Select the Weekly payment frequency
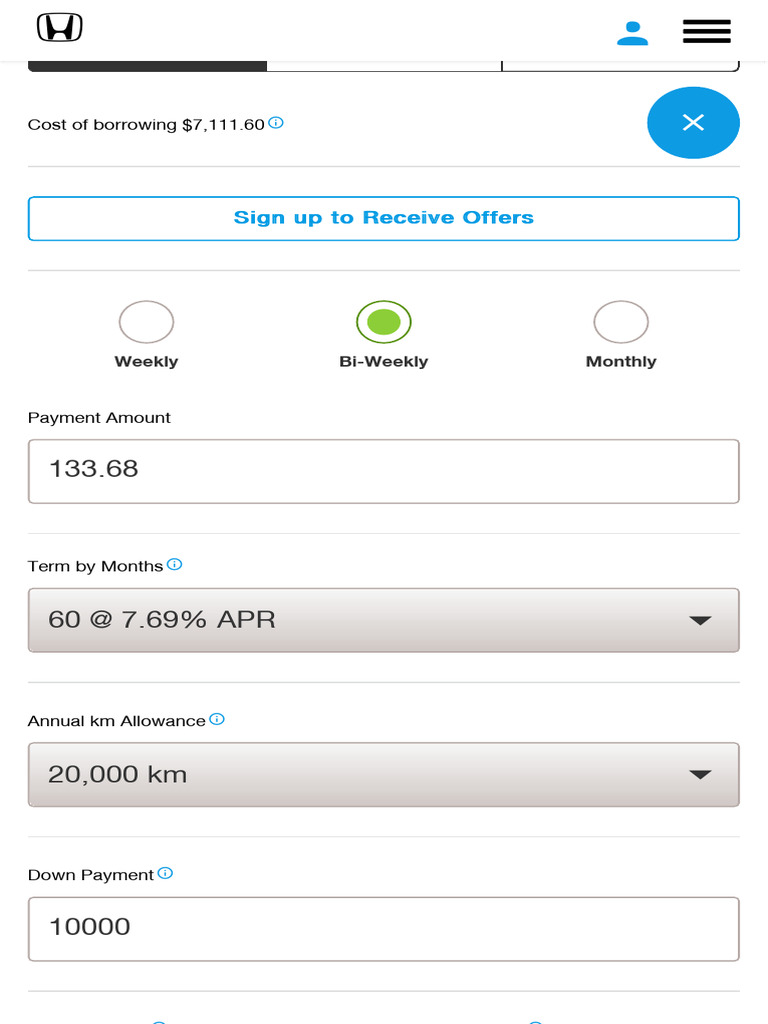Image resolution: width=768 pixels, height=1024 pixels. click(x=146, y=322)
